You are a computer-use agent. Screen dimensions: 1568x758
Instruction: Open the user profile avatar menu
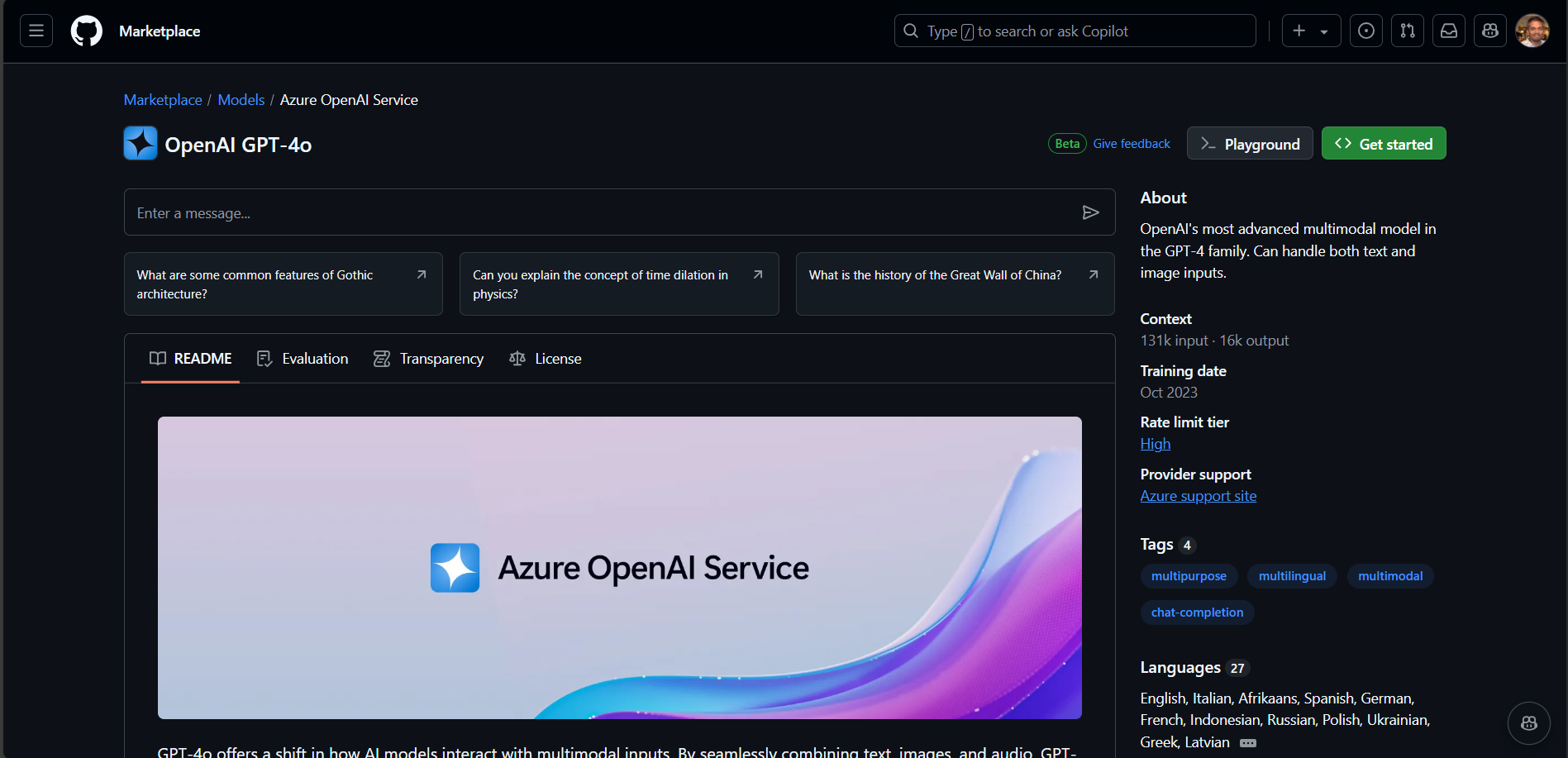tap(1532, 31)
